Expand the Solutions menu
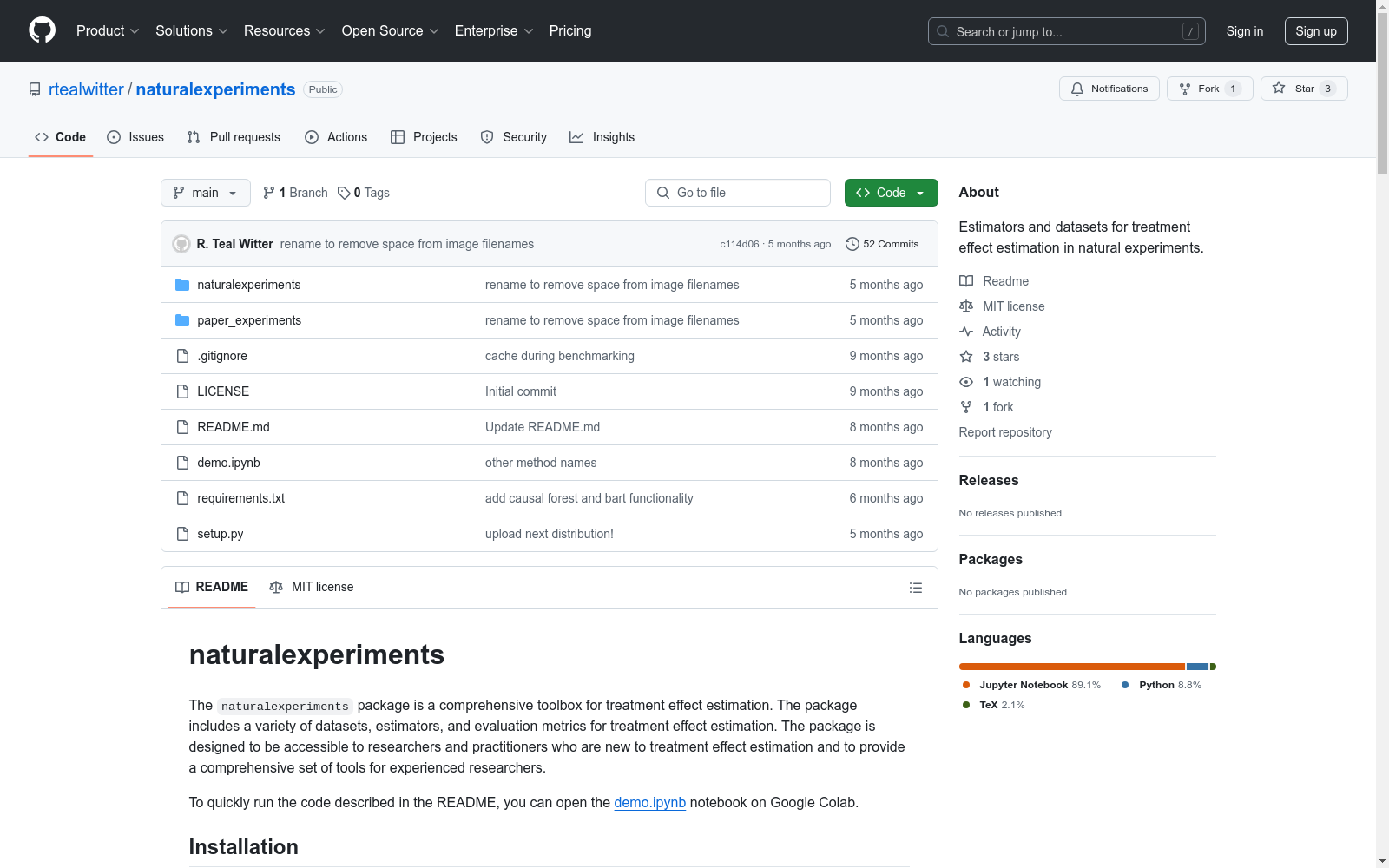Image resolution: width=1389 pixels, height=868 pixels. click(192, 31)
